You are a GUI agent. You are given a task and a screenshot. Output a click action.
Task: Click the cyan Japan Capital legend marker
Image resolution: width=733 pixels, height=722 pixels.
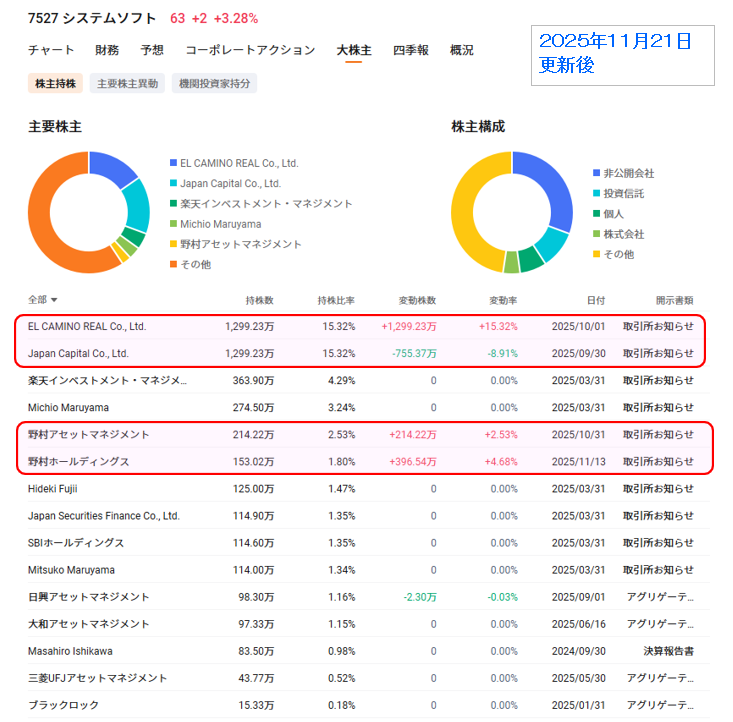tap(173, 184)
